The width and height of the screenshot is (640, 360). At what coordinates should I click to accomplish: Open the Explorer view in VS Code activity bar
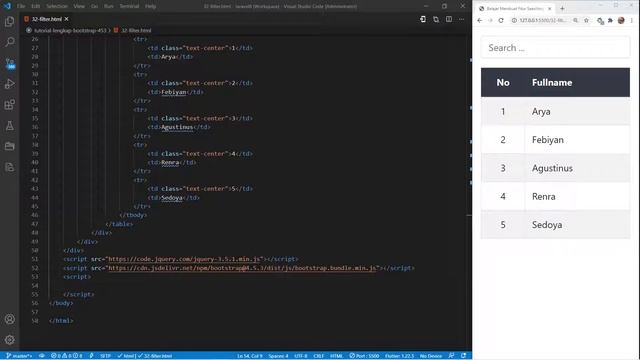(x=9, y=21)
